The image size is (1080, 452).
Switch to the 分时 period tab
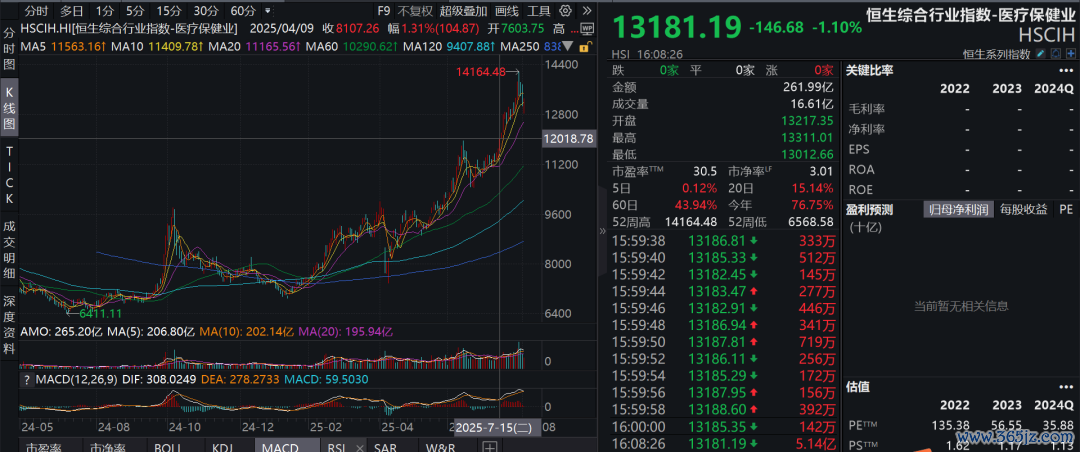36,11
